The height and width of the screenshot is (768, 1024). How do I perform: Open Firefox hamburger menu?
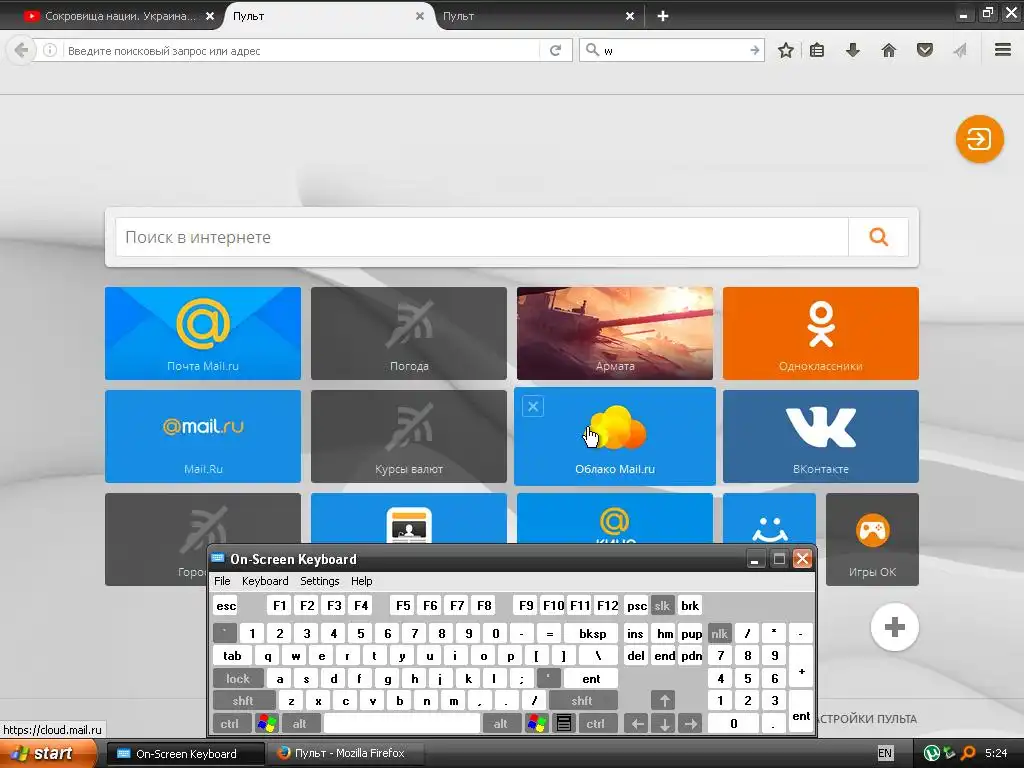pos(1003,50)
